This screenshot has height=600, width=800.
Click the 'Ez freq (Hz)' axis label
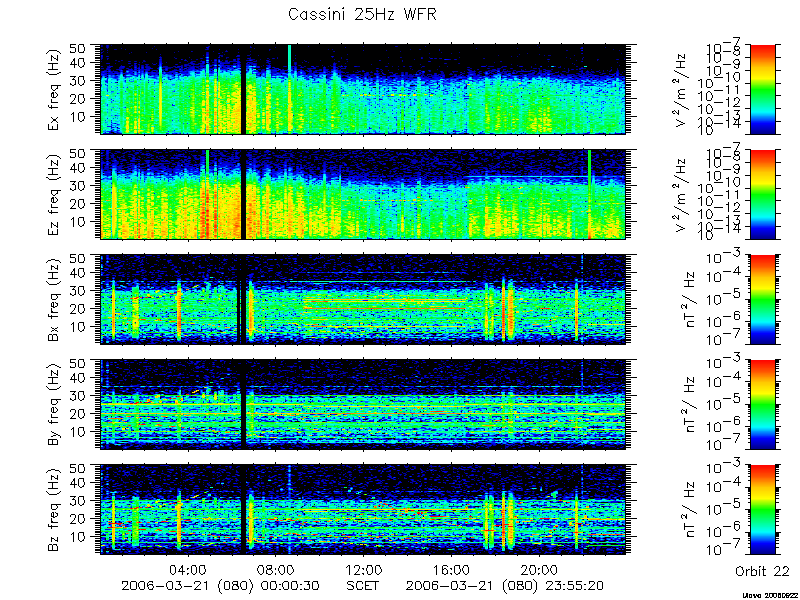(x=54, y=195)
